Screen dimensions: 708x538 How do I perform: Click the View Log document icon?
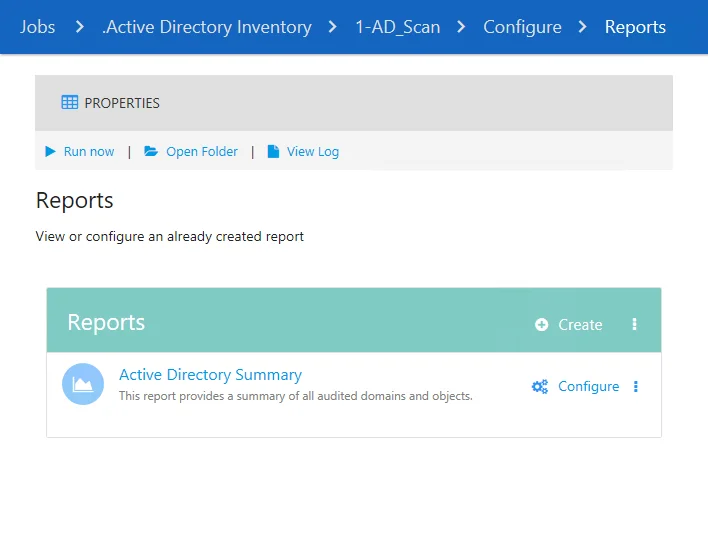[273, 151]
